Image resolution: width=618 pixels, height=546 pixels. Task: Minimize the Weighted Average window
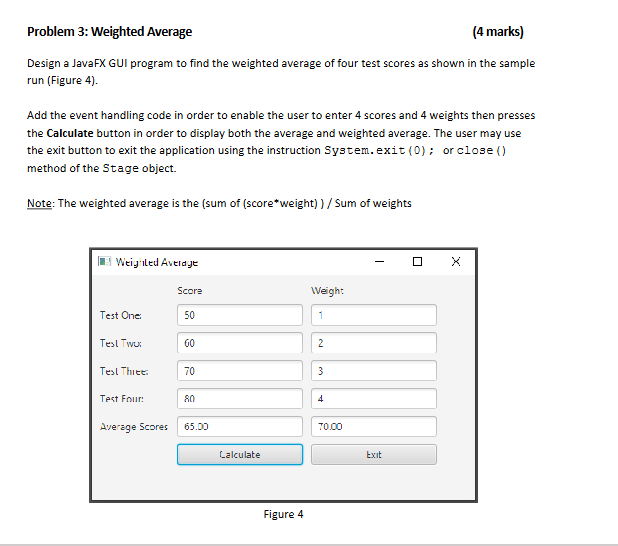tap(379, 261)
